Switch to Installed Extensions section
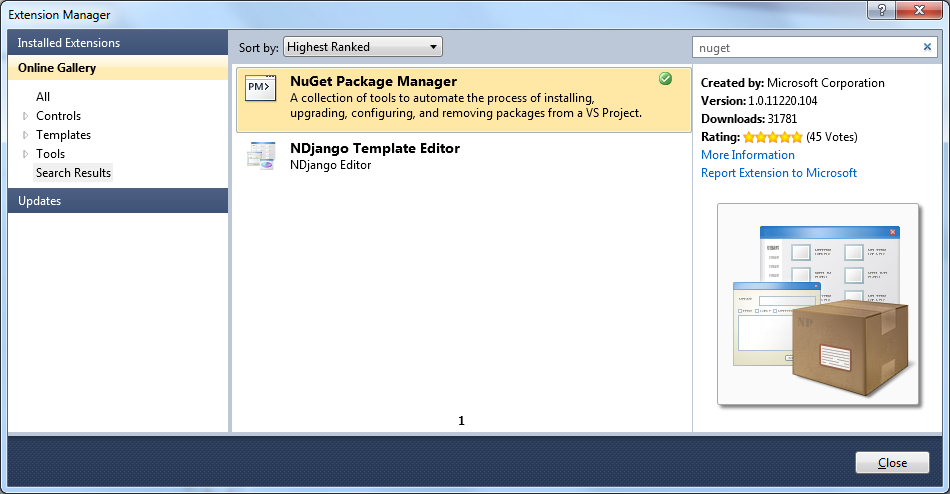This screenshot has width=950, height=494. 69,43
